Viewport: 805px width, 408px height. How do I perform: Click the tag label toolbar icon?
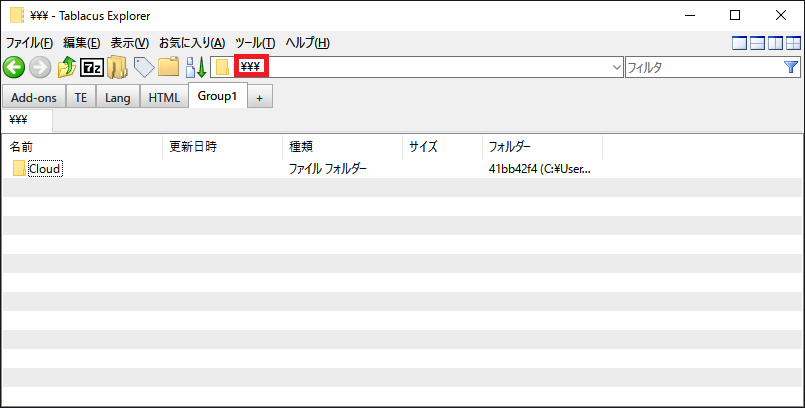143,67
